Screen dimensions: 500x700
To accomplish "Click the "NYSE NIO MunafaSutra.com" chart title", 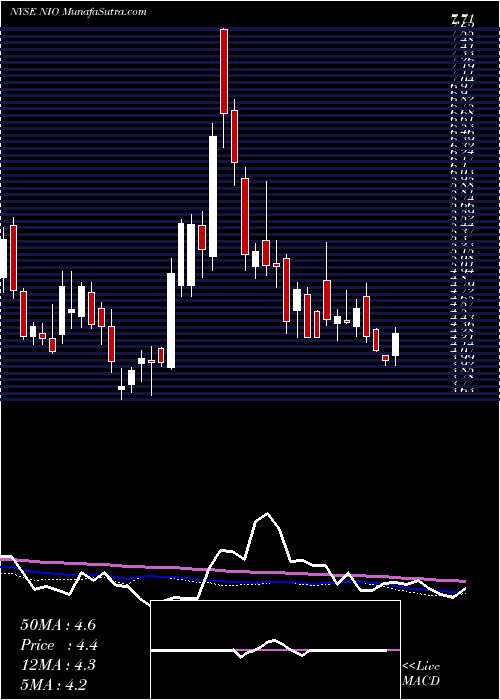I will [x=78, y=12].
